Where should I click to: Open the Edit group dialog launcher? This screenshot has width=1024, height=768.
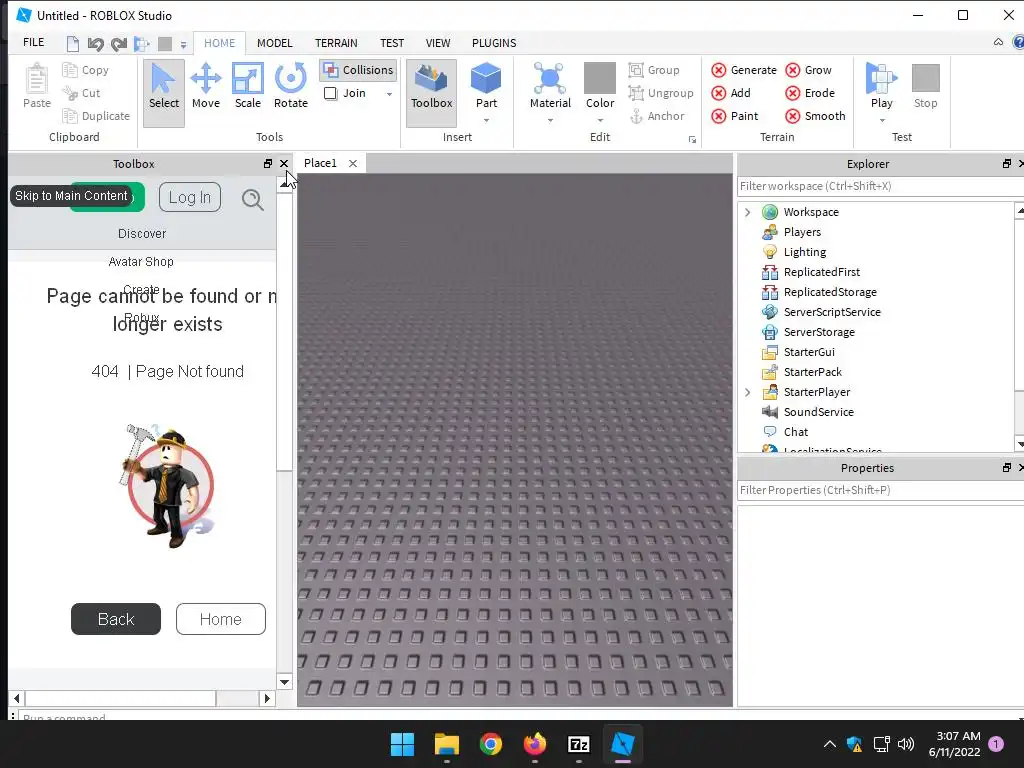click(692, 139)
